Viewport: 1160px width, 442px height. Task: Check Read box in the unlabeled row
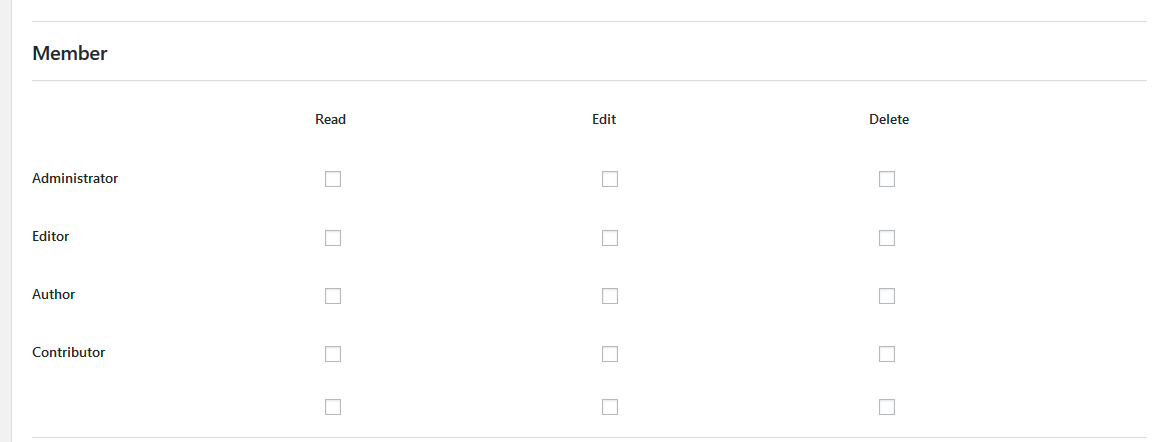[333, 407]
